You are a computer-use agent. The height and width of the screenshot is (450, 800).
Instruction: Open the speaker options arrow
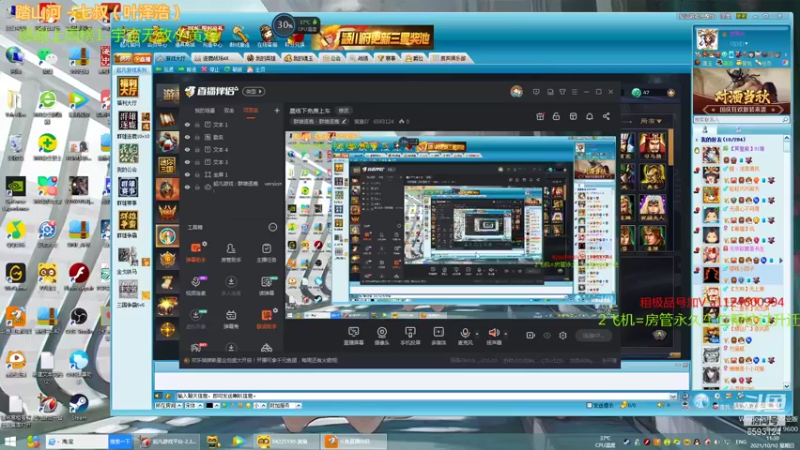(506, 334)
